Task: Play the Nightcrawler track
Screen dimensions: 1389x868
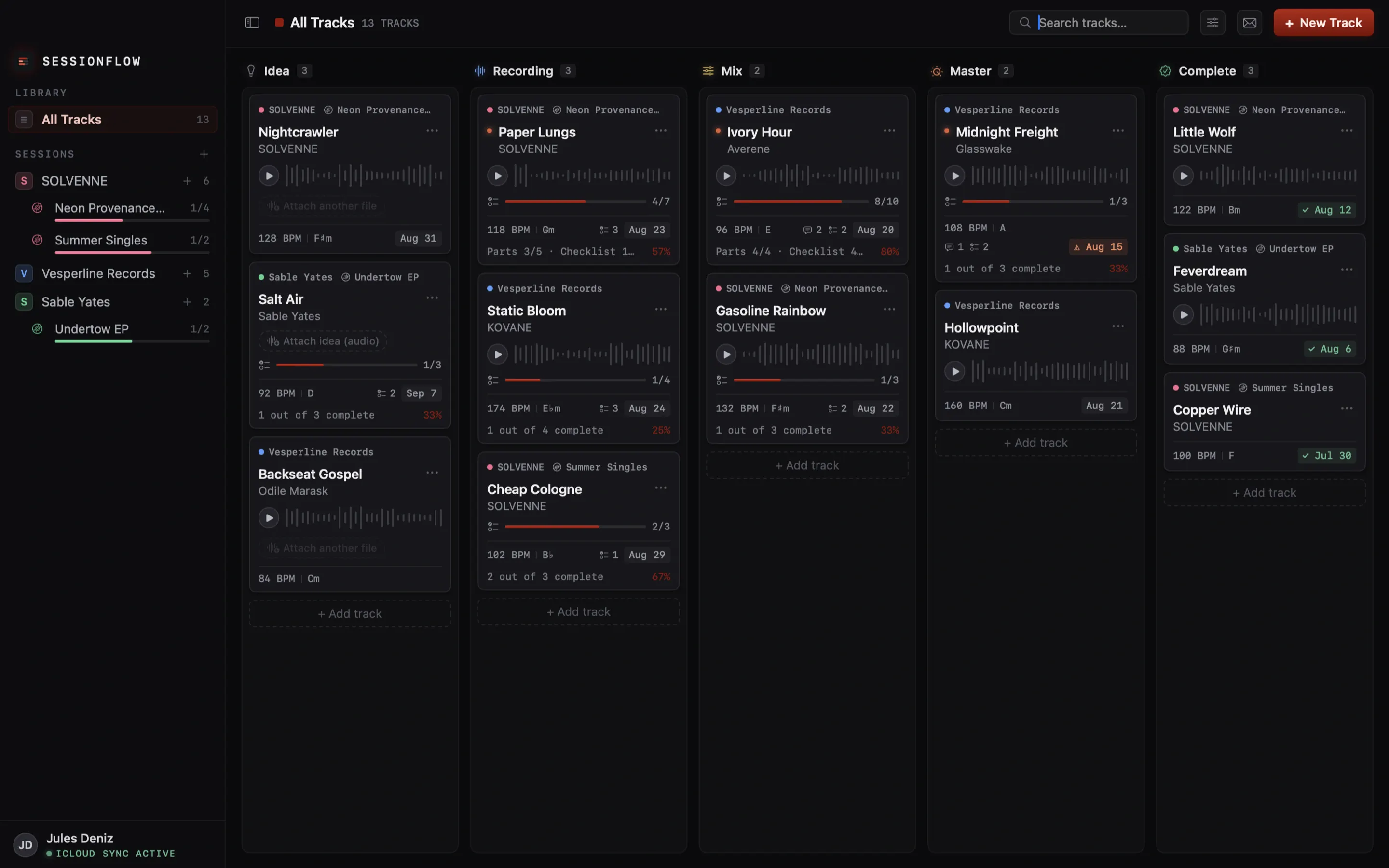Action: click(269, 175)
